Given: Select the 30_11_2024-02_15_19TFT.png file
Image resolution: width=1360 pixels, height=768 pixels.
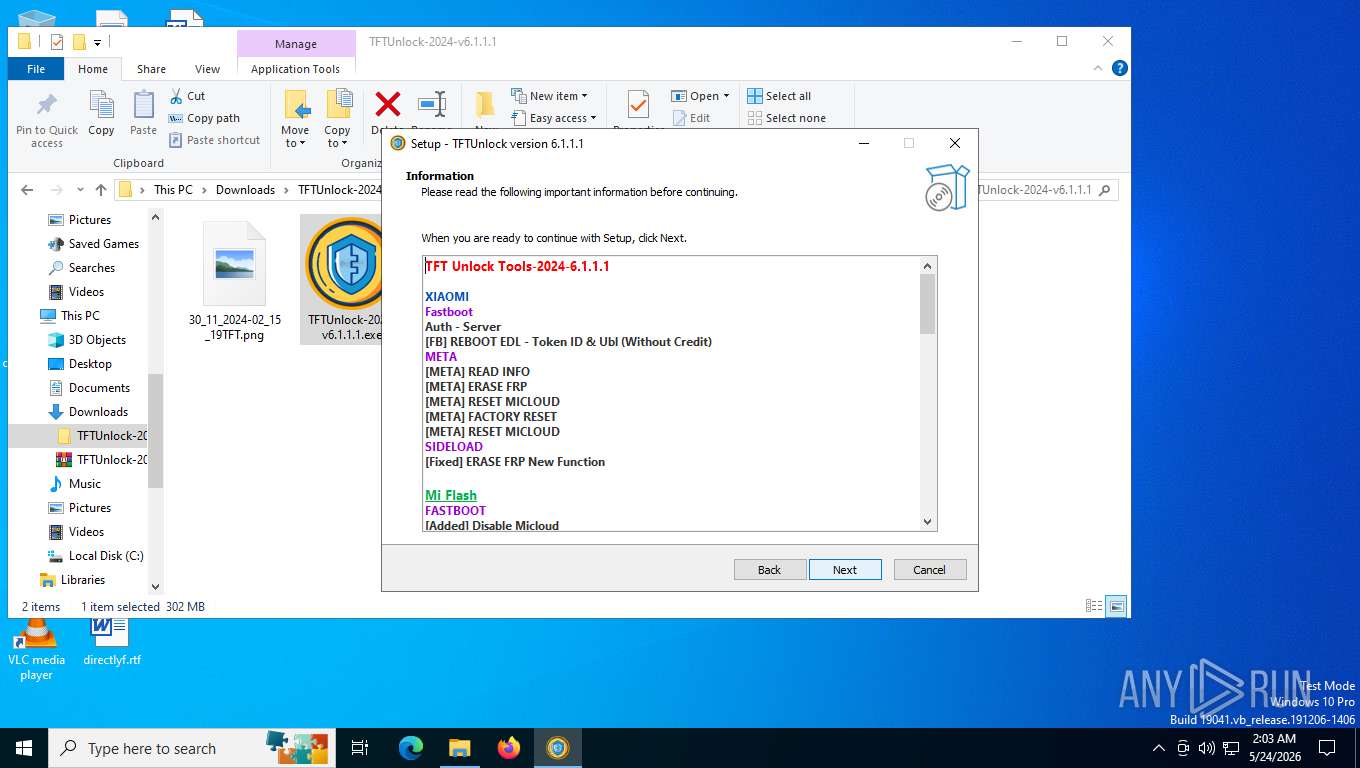Looking at the screenshot, I should pyautogui.click(x=235, y=280).
